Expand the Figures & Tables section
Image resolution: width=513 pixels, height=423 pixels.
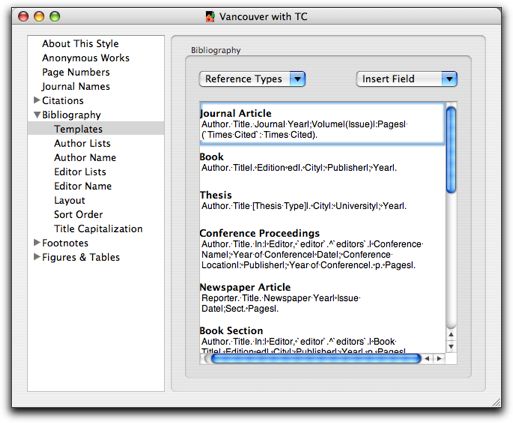click(37, 257)
